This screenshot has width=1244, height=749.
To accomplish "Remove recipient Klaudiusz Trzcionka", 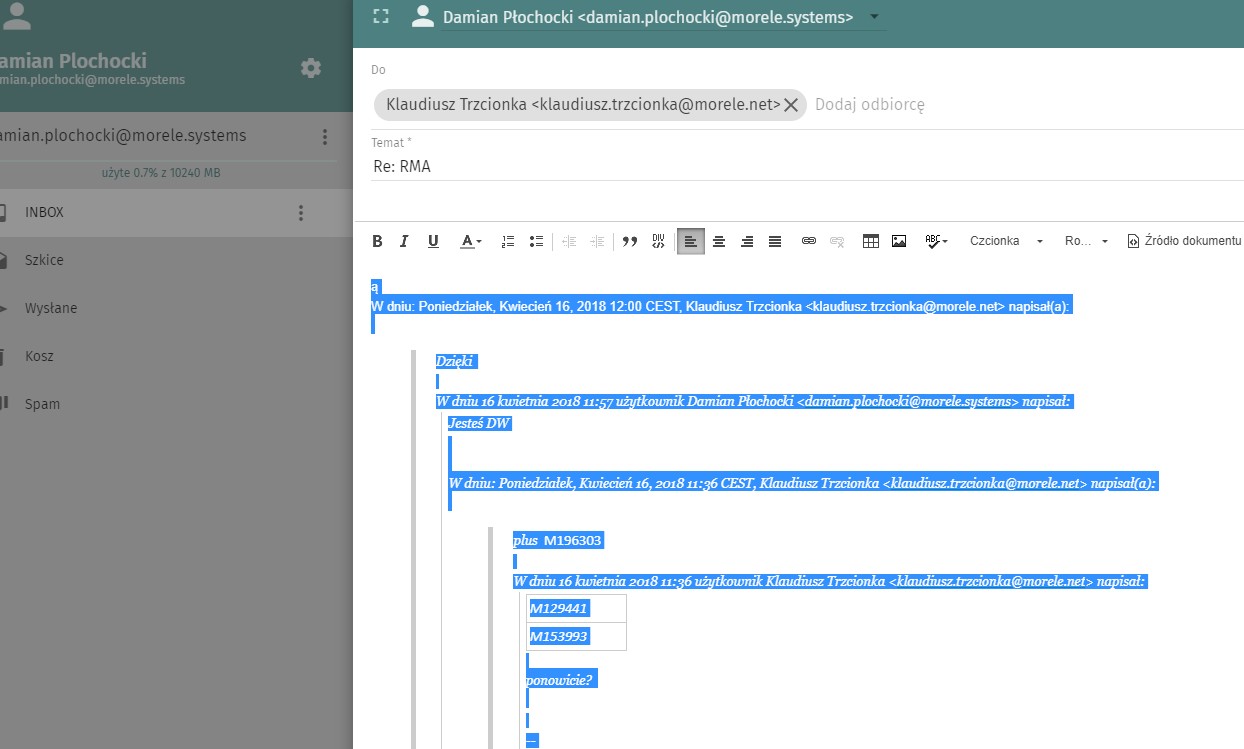I will click(x=790, y=105).
